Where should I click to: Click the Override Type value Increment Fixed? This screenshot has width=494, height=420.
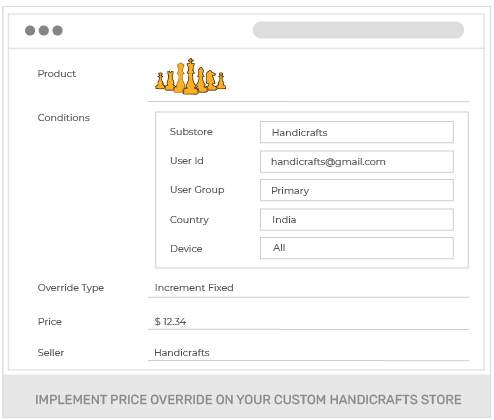[194, 288]
